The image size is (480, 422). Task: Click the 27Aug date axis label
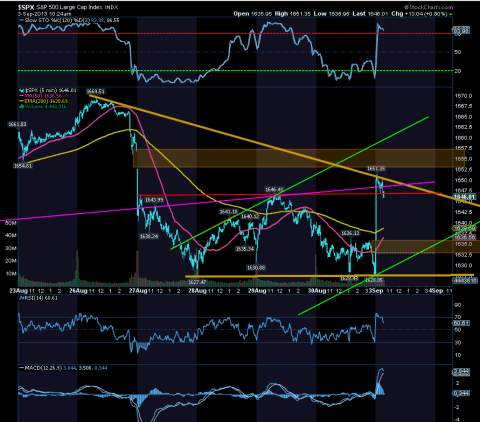138,291
